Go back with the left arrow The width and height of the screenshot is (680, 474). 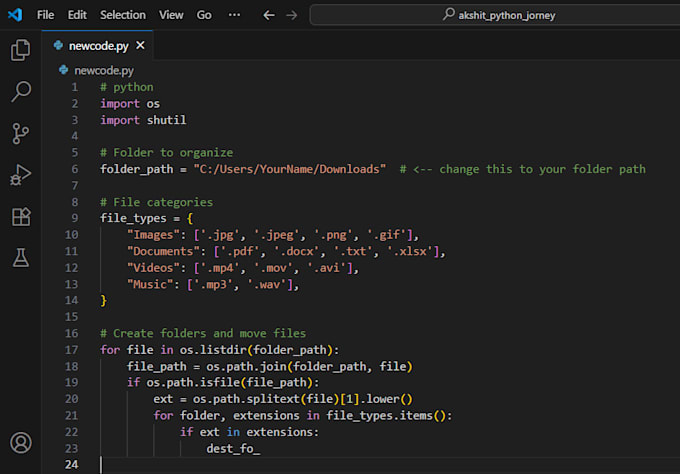click(x=269, y=15)
